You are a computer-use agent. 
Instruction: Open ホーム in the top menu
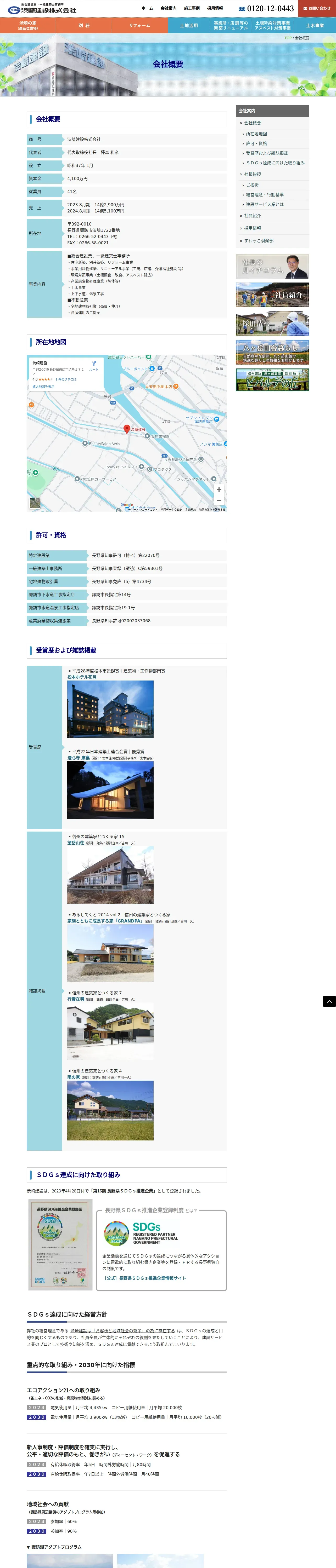coord(147,9)
